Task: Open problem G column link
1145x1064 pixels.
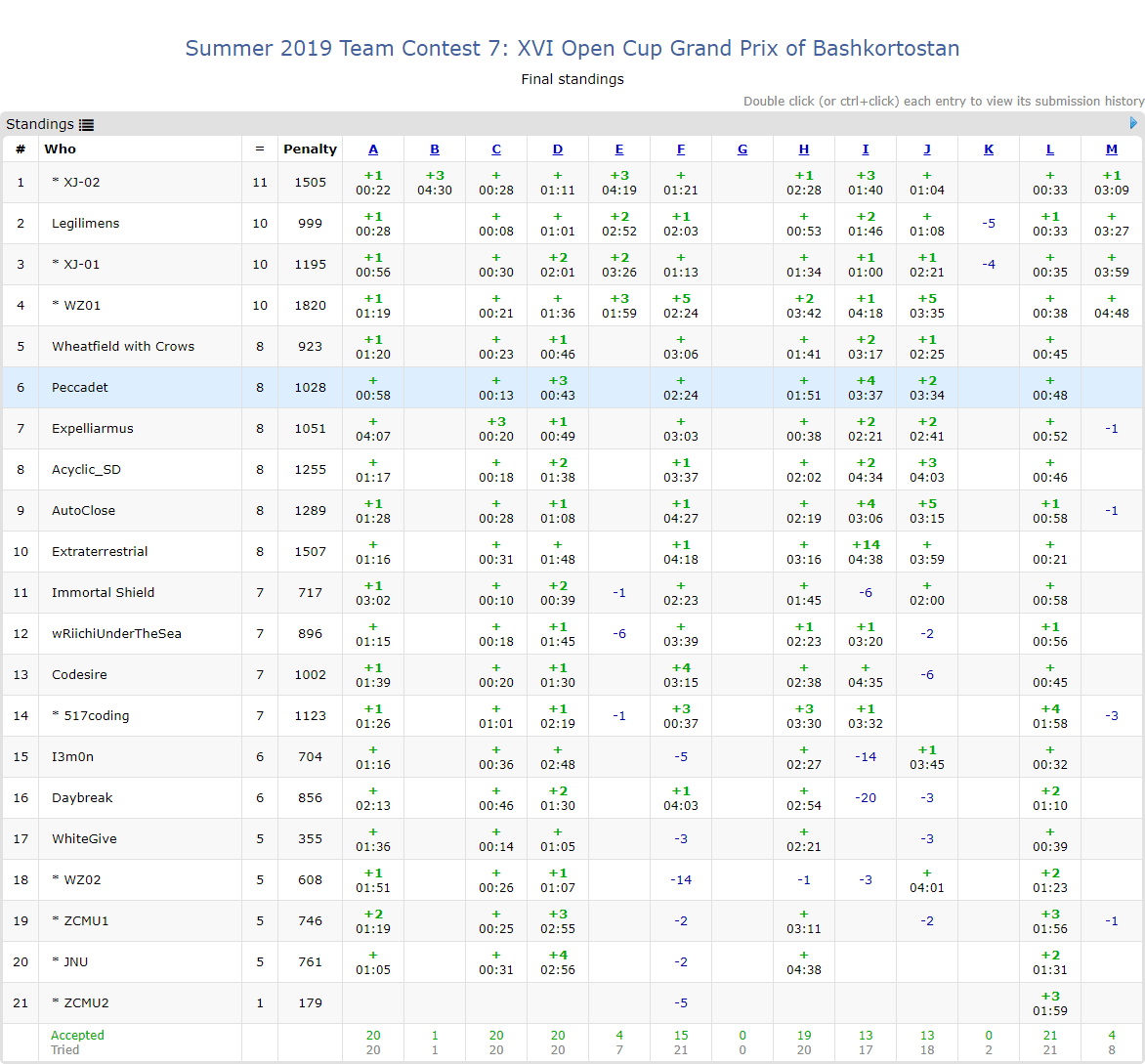Action: (742, 149)
